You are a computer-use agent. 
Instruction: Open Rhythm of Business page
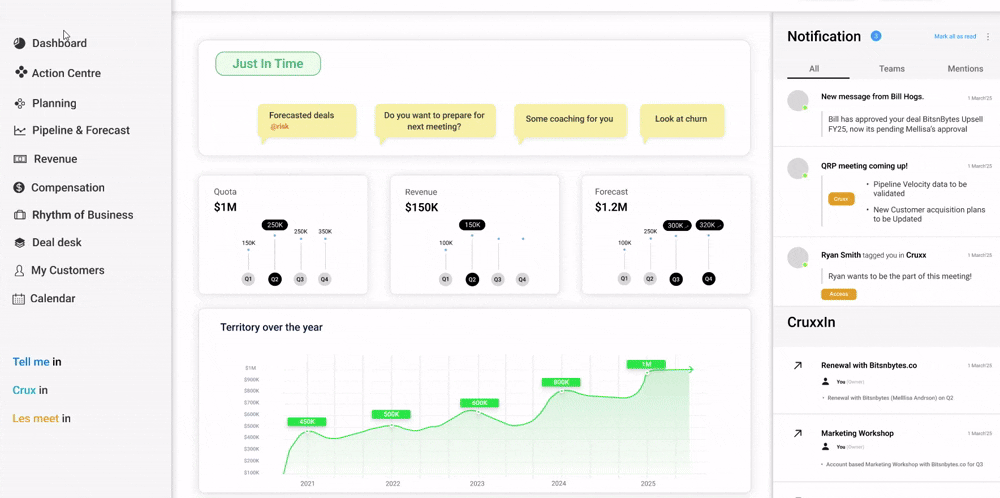[x=83, y=215]
